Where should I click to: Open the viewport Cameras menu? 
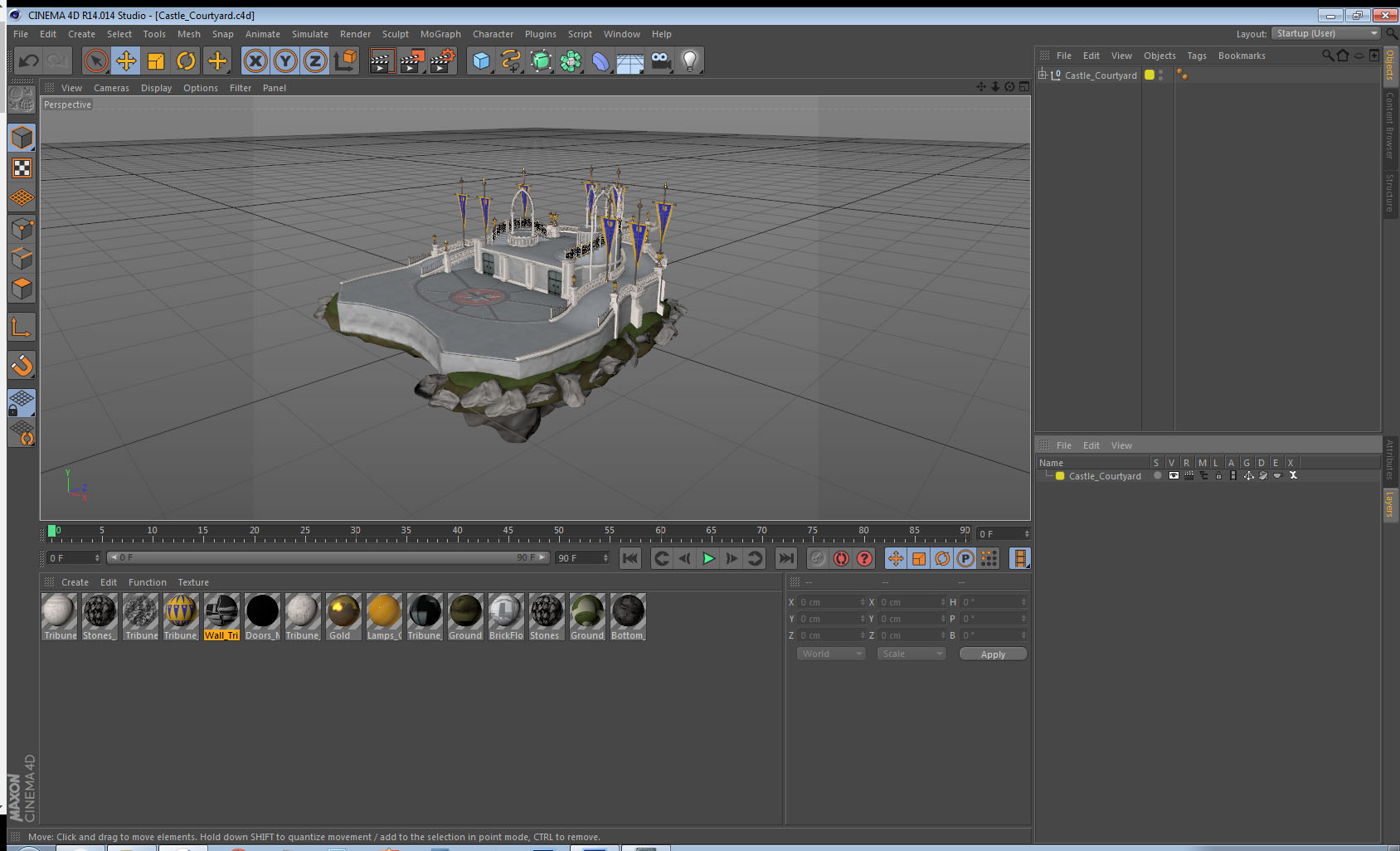111,88
